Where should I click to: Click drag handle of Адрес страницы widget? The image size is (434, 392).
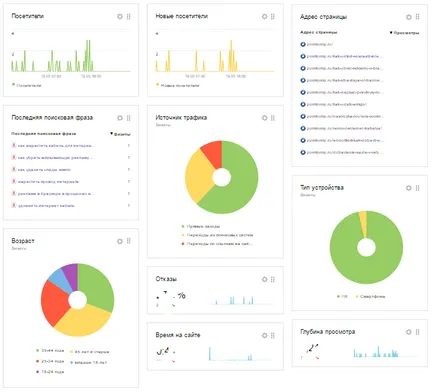click(417, 17)
